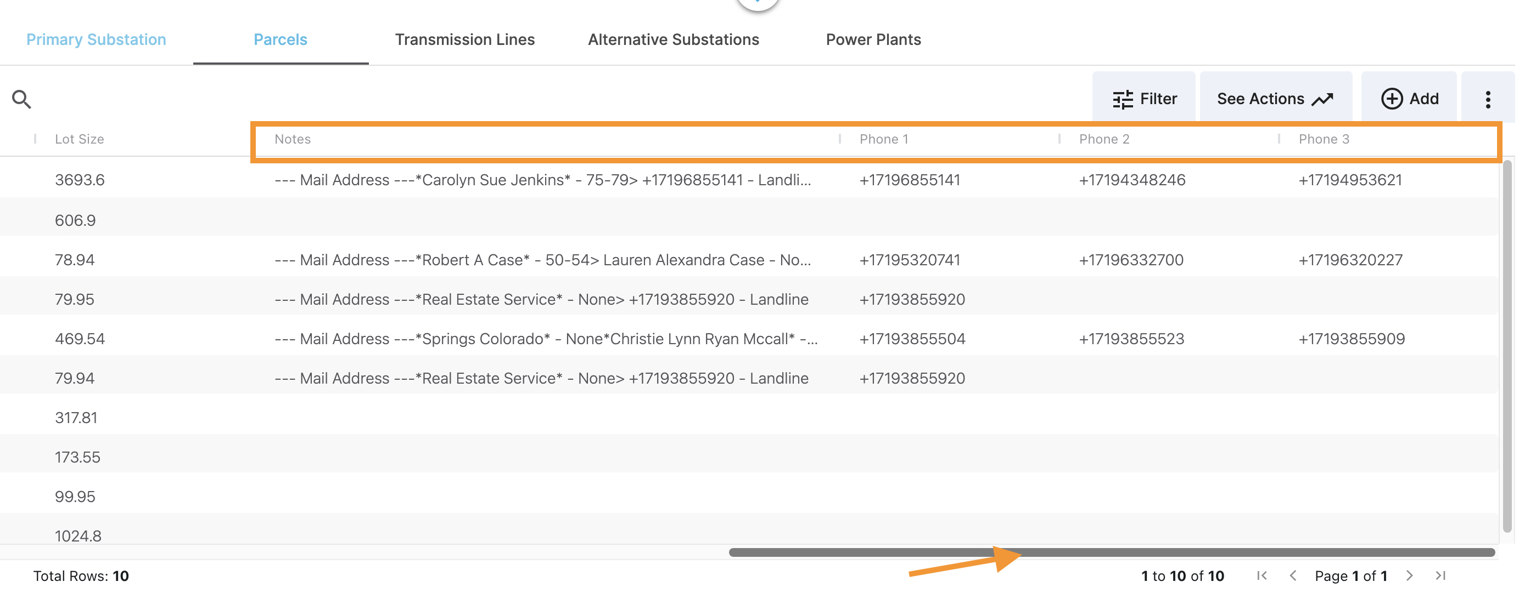The height and width of the screenshot is (593, 1536).
Task: Open the Parcels tab
Action: pos(280,39)
